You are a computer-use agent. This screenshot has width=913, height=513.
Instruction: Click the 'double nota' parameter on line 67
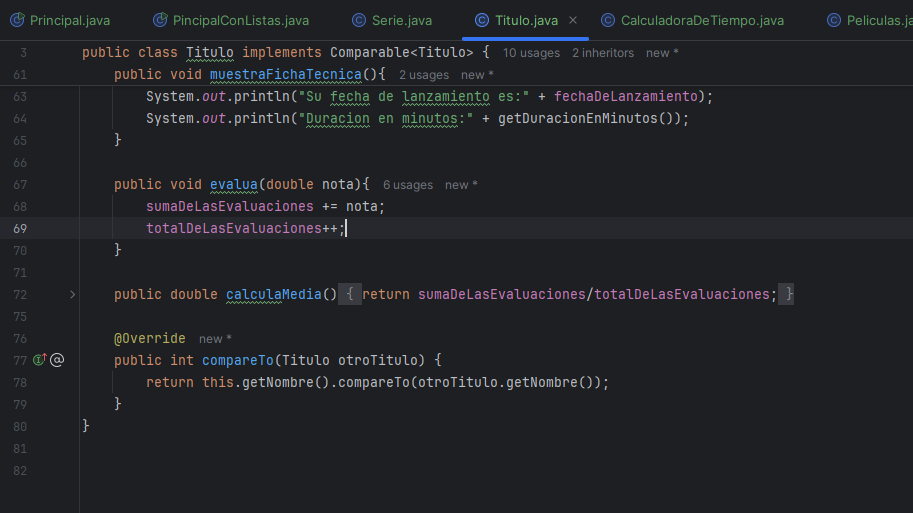(310, 185)
